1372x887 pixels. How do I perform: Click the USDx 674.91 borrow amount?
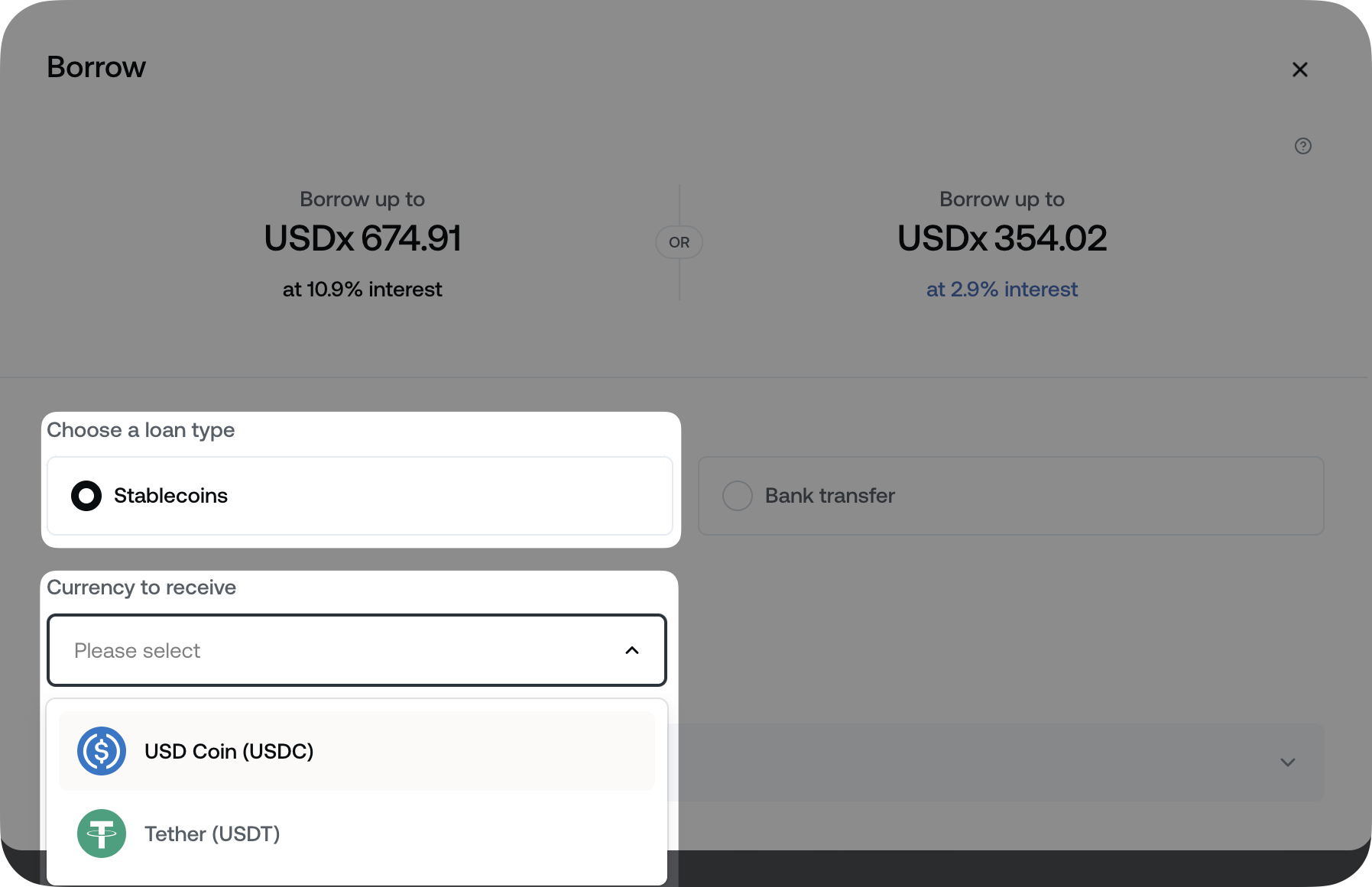pyautogui.click(x=362, y=238)
